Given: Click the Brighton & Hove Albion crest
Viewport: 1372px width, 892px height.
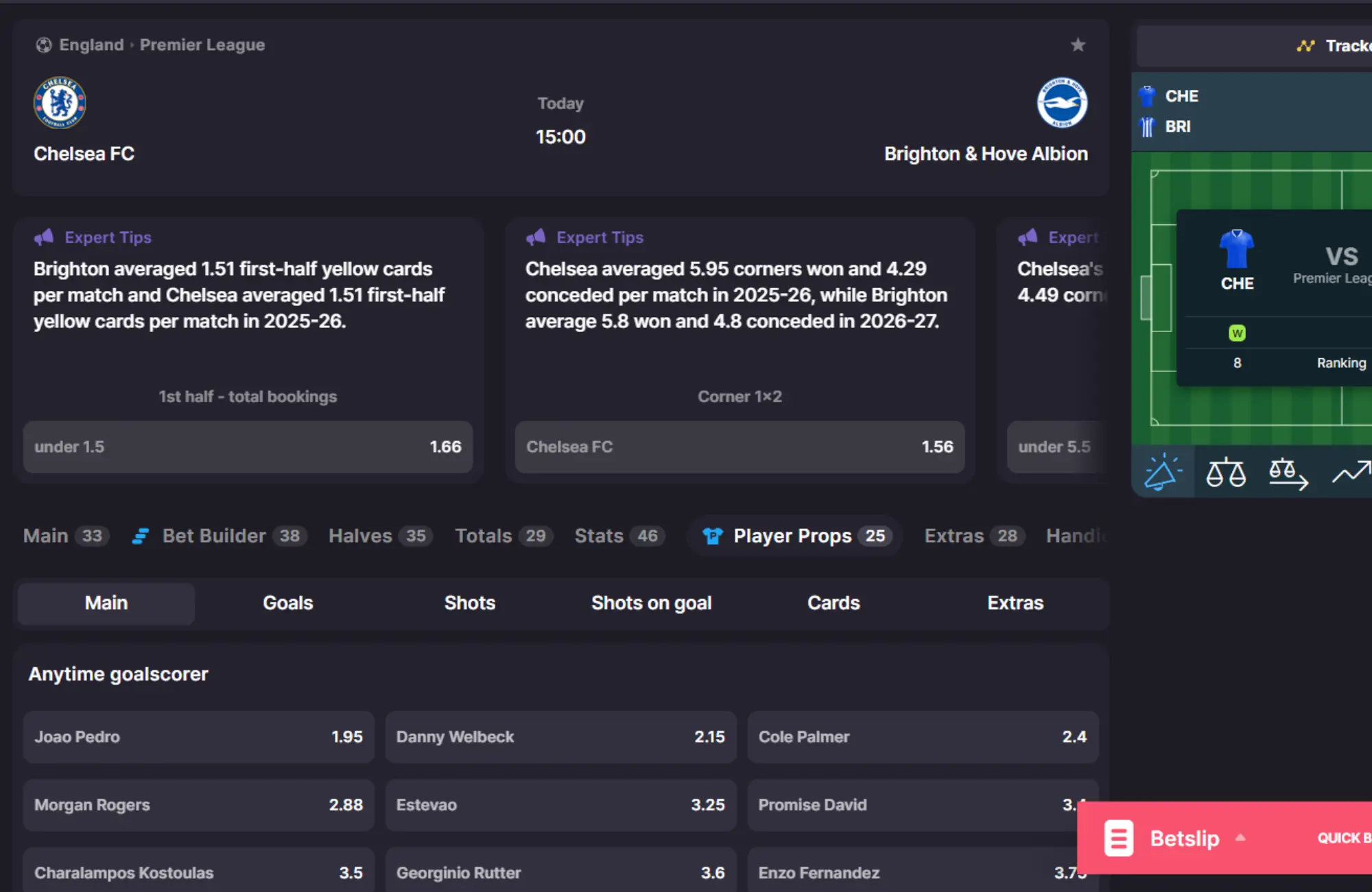Looking at the screenshot, I should pos(1062,103).
